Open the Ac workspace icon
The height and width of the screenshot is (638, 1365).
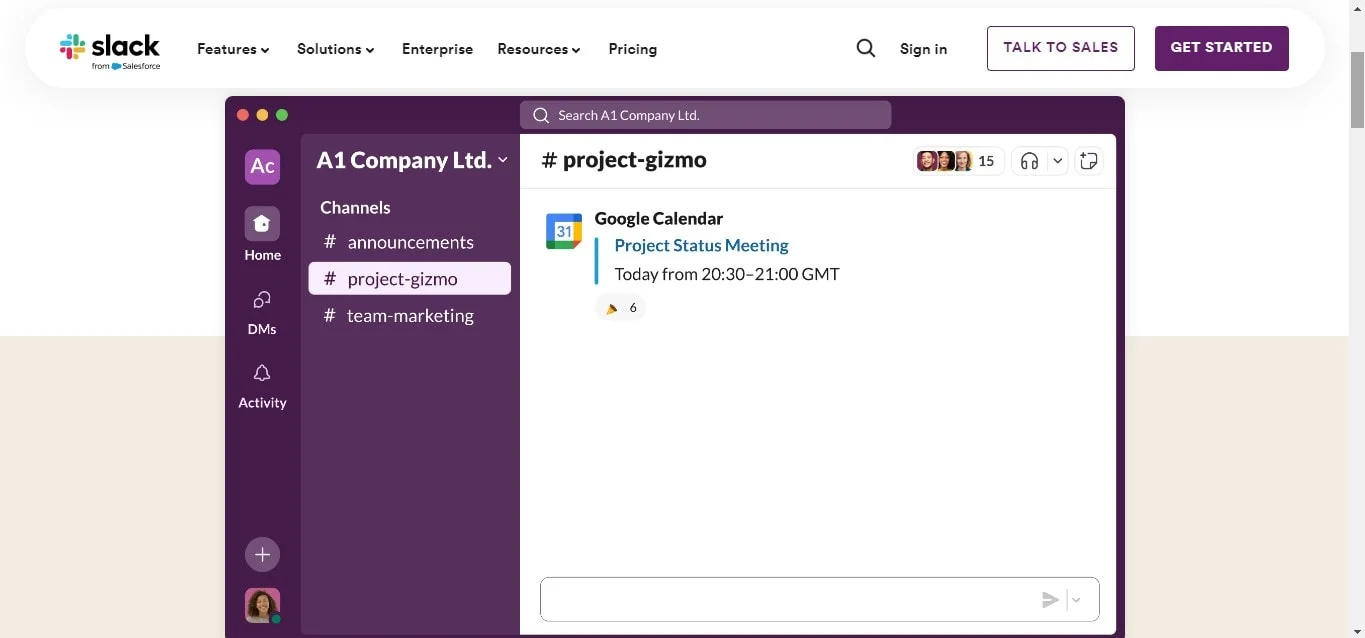[x=262, y=166]
